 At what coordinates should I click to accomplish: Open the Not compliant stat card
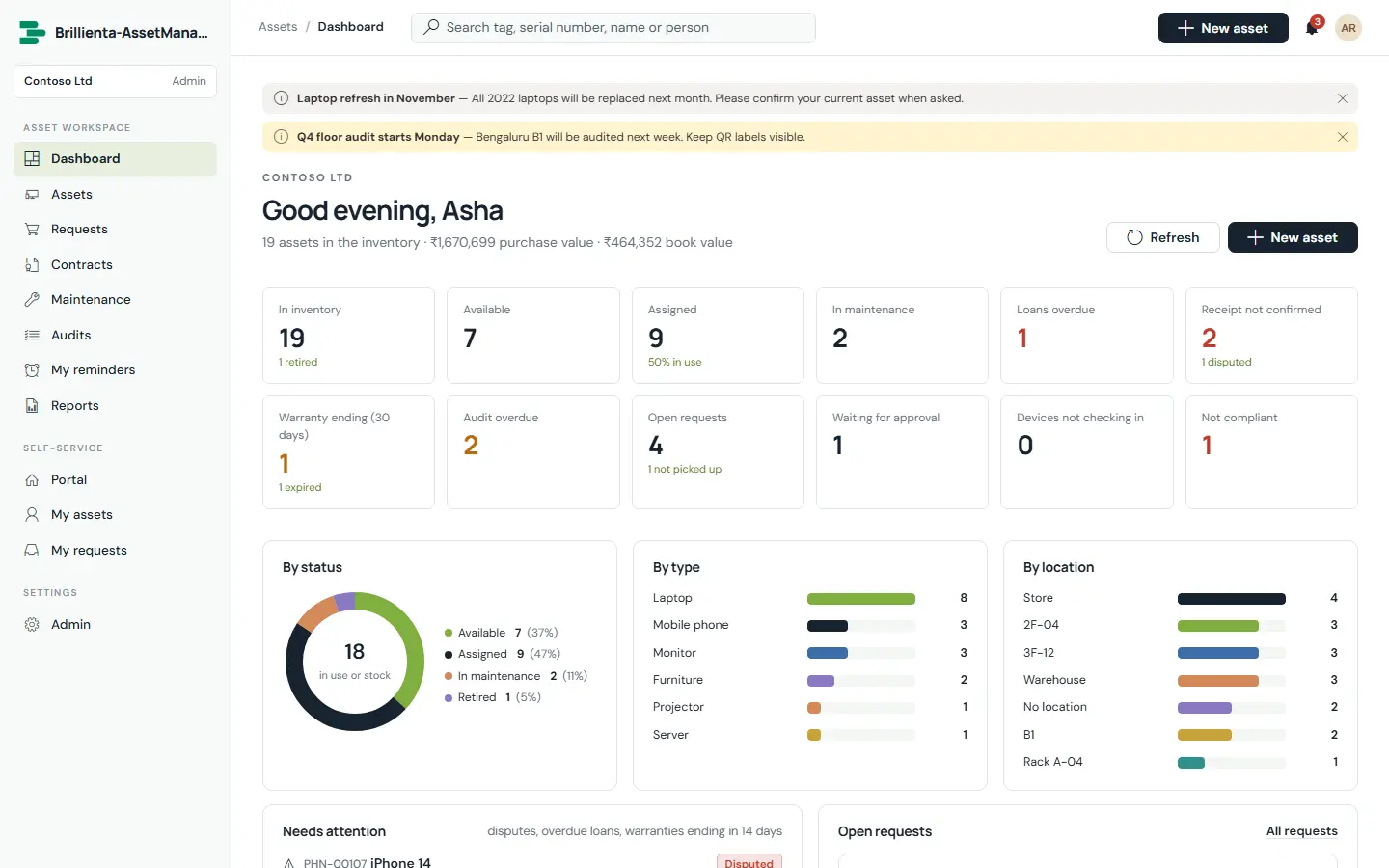[1271, 452]
